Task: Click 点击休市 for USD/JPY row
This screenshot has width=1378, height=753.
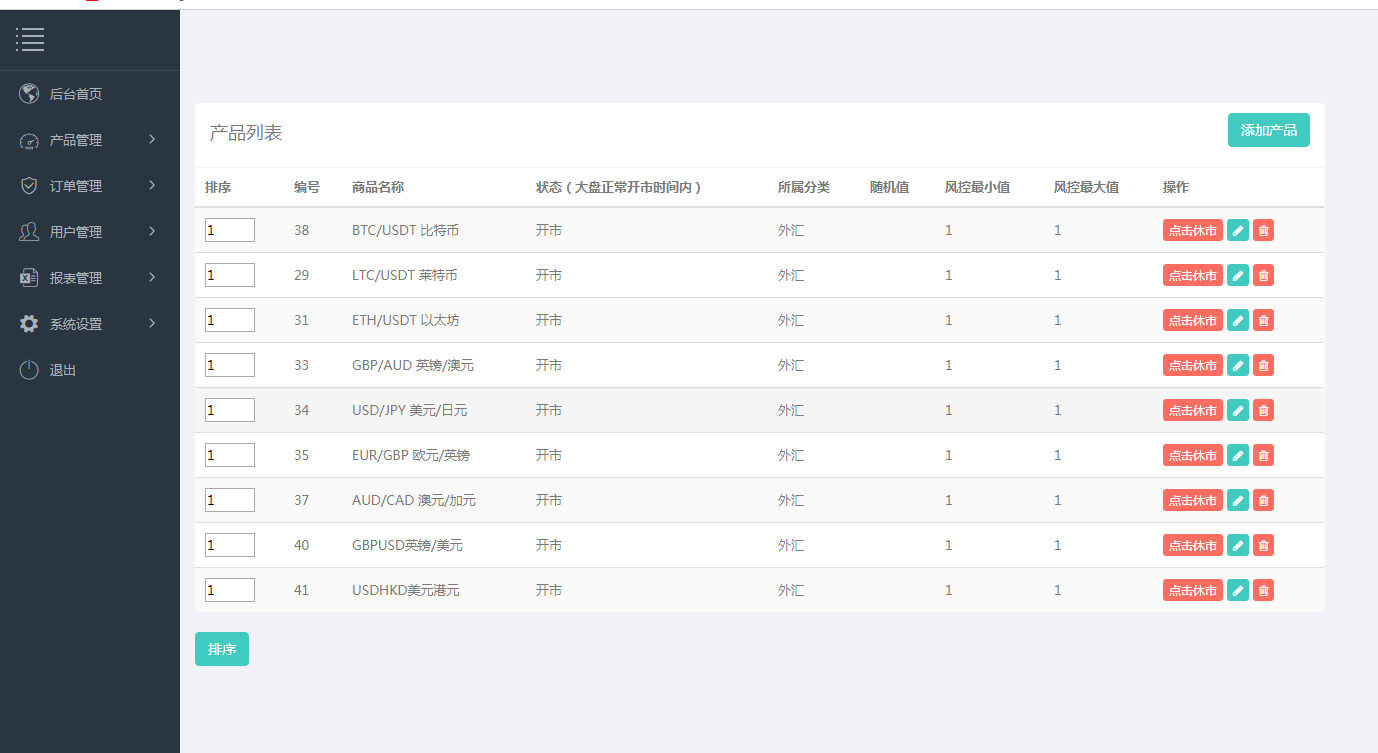Action: pos(1193,410)
